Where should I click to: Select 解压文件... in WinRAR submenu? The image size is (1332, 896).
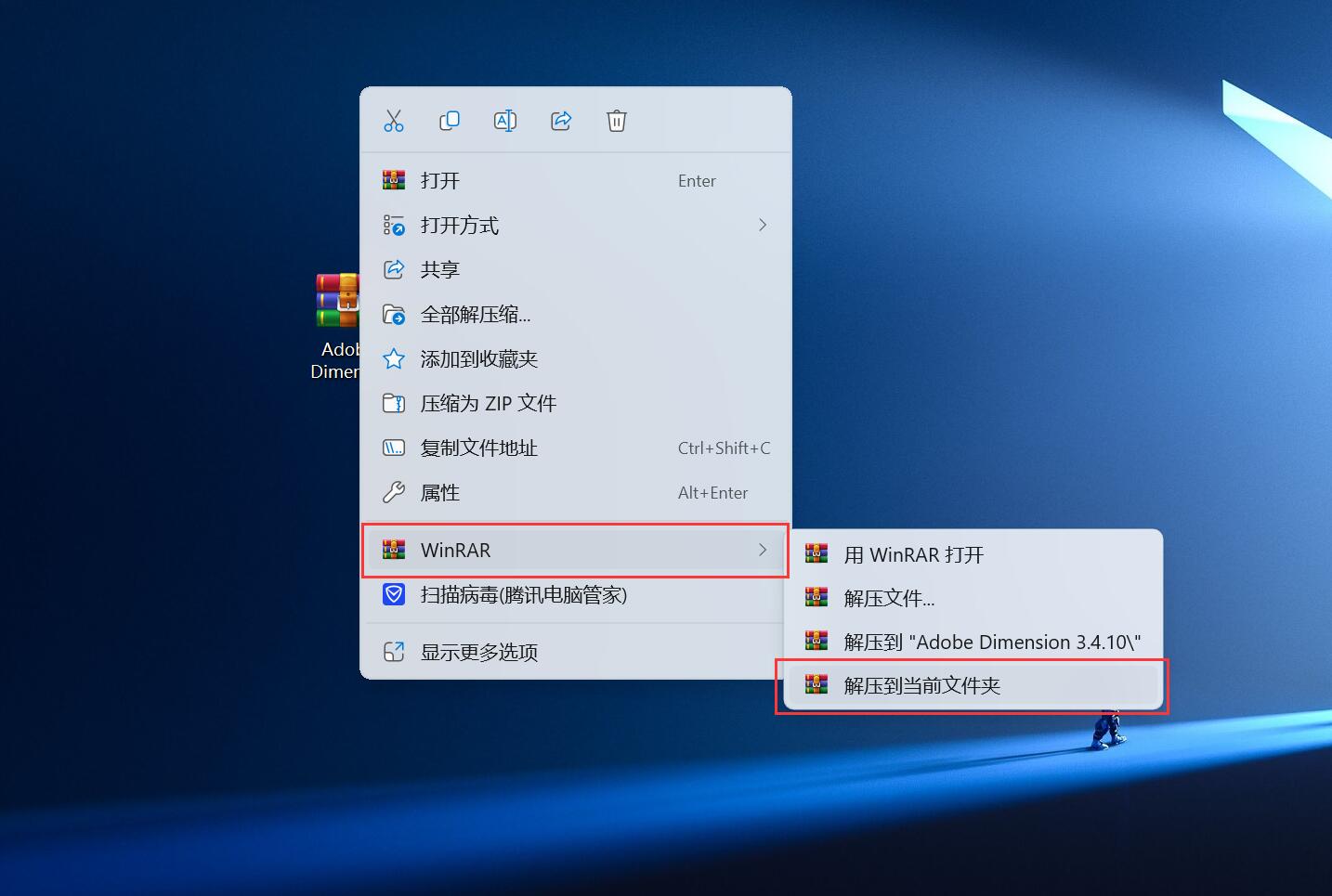(889, 599)
